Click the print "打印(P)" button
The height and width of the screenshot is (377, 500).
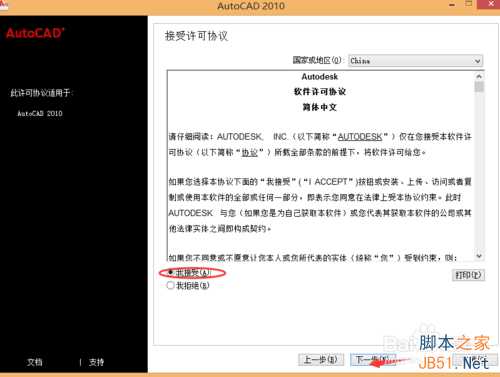468,275
